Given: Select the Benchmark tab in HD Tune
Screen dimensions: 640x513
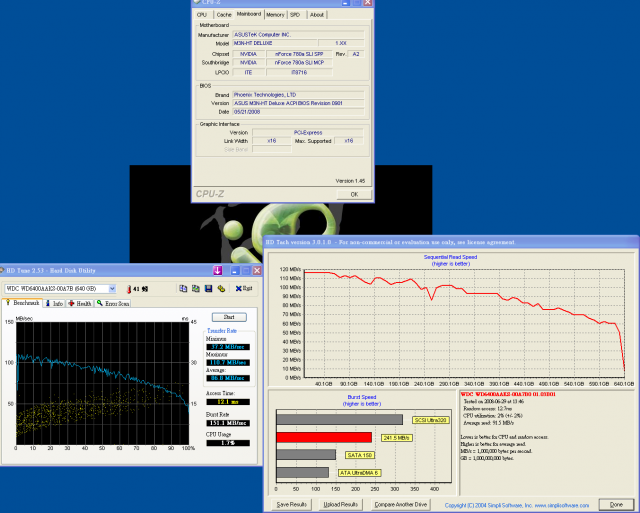Looking at the screenshot, I should (22, 303).
